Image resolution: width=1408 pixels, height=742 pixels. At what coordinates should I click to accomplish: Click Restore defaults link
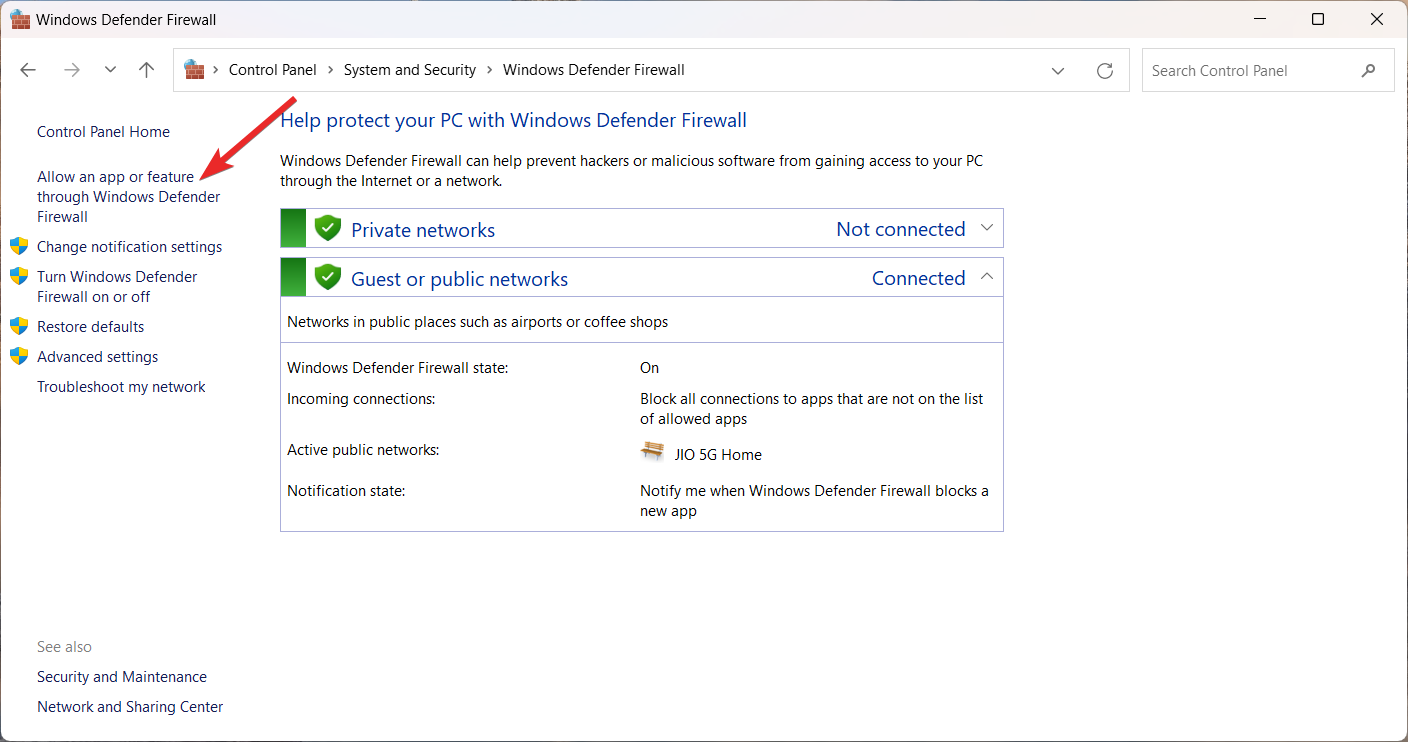[x=90, y=327]
